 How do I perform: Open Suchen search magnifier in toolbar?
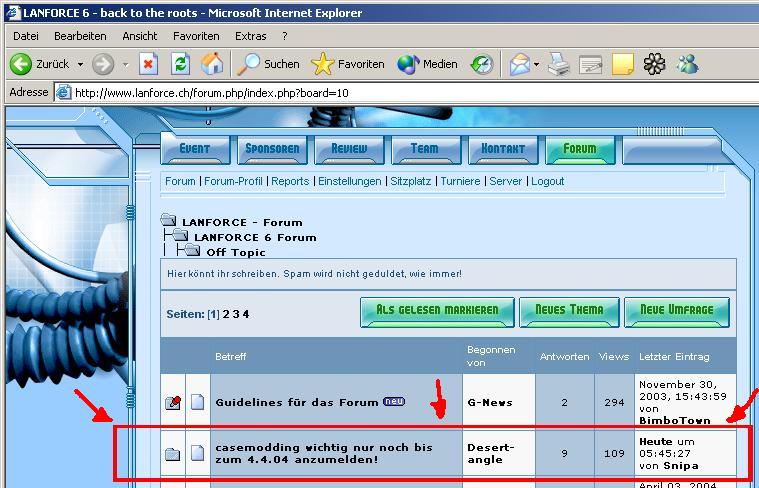pyautogui.click(x=249, y=64)
